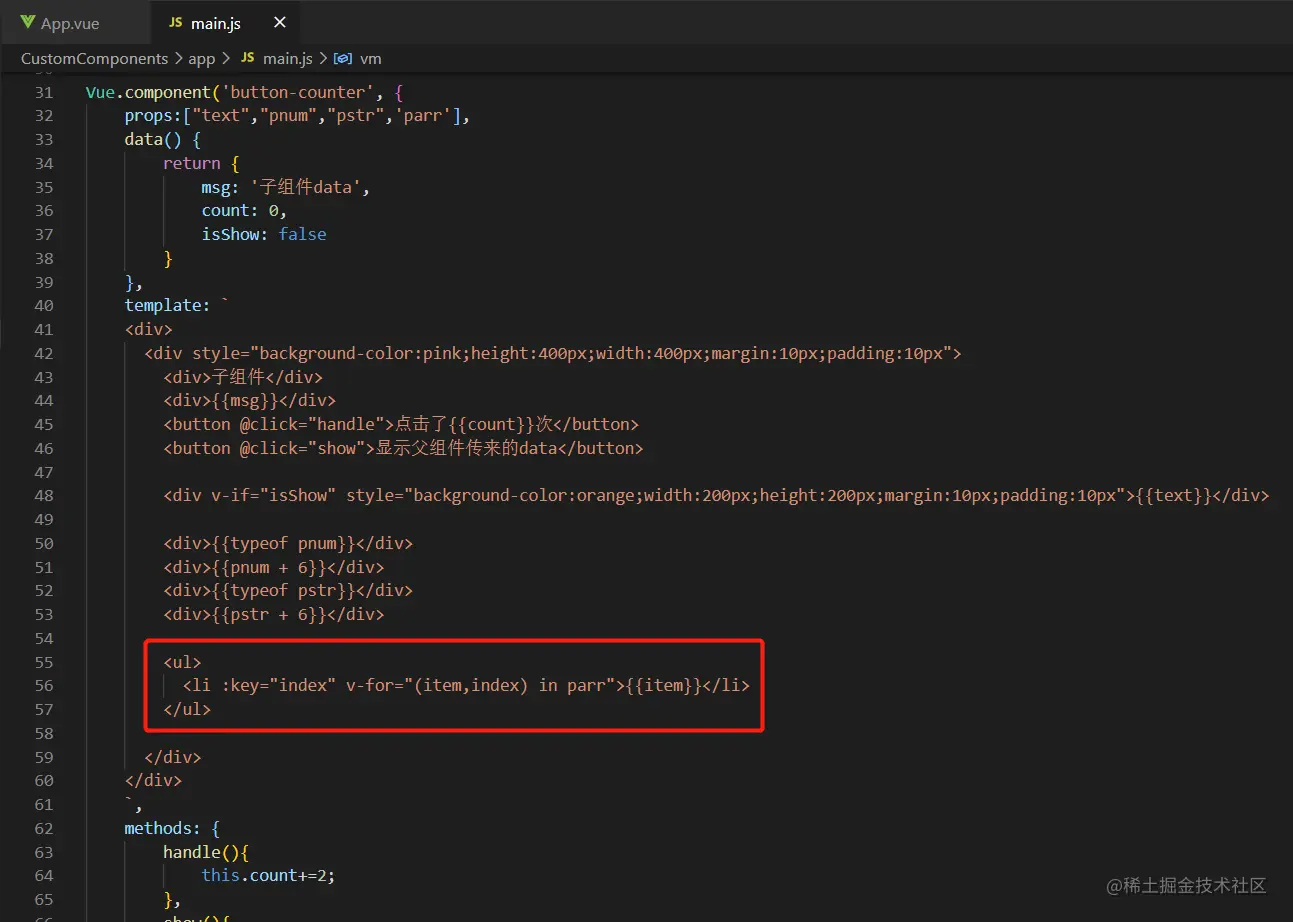
Task: Click the v-for li element line
Action: click(x=466, y=686)
